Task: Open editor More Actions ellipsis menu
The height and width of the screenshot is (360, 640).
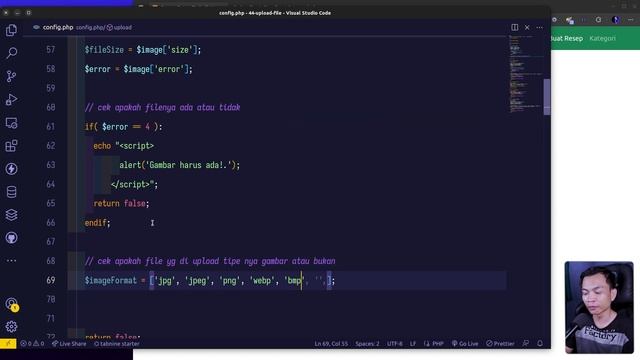Action: pos(540,27)
